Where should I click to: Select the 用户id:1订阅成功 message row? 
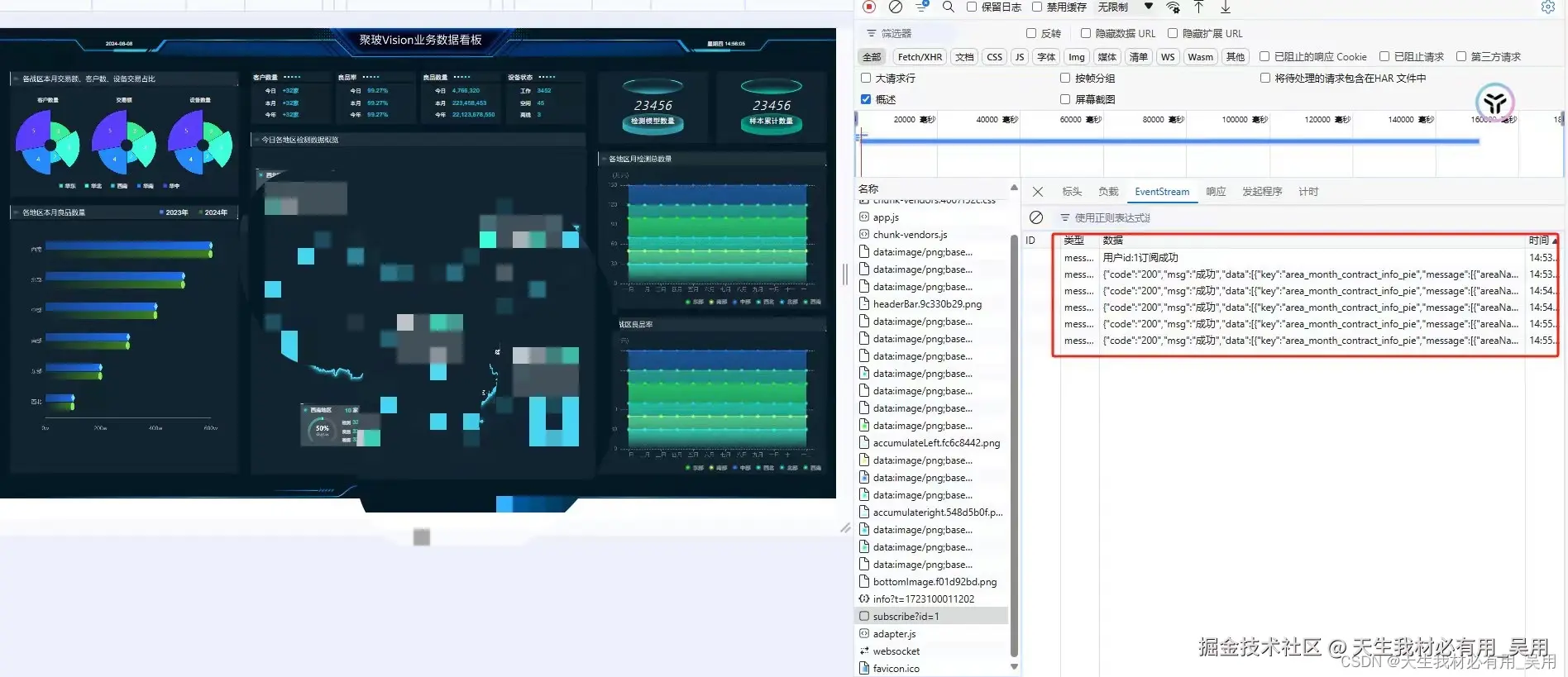pyautogui.click(x=1291, y=258)
